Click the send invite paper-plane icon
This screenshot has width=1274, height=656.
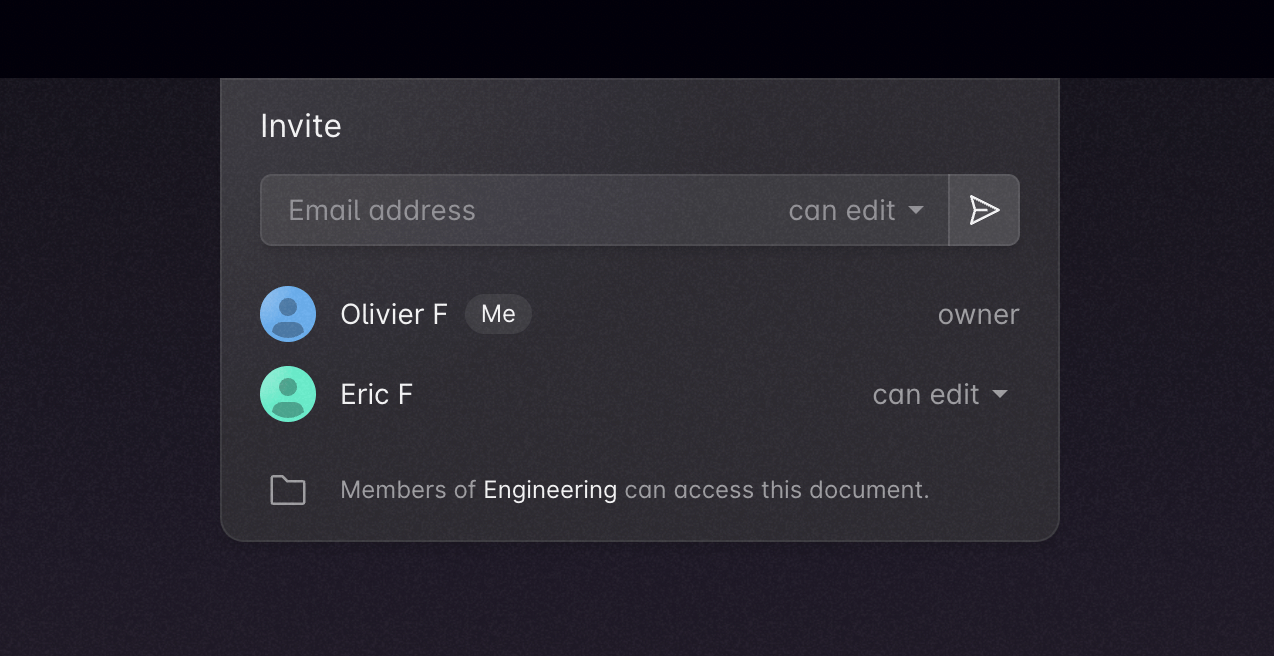pyautogui.click(x=984, y=210)
